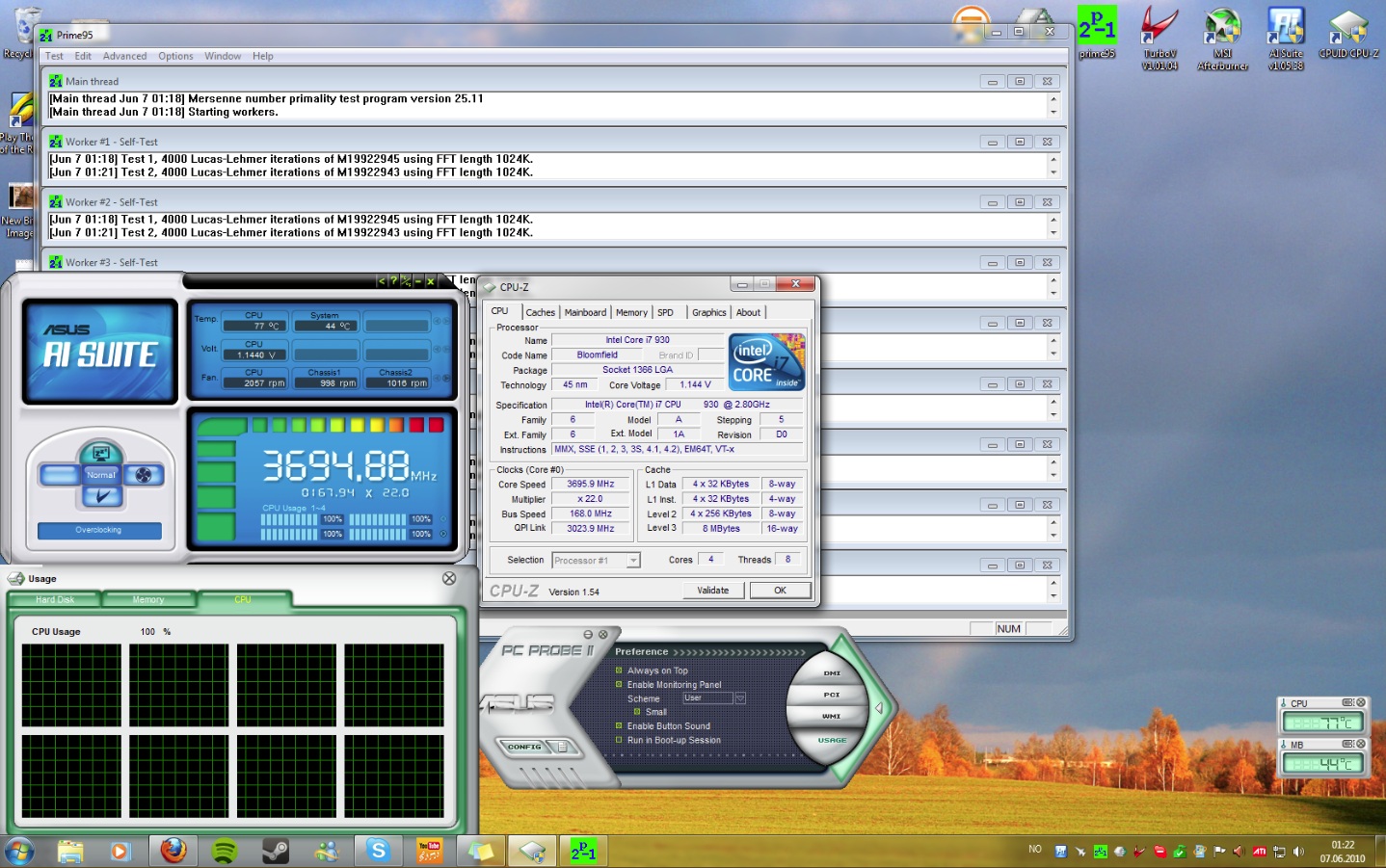The width and height of the screenshot is (1386, 868).
Task: Open the Edit menu in Prime95
Action: coord(83,56)
